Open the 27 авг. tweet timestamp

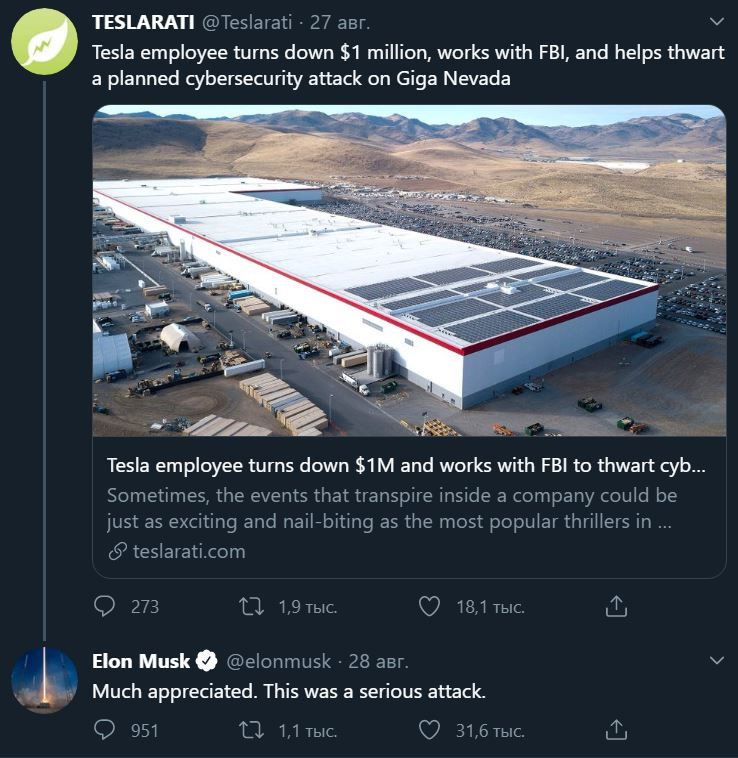[x=340, y=21]
